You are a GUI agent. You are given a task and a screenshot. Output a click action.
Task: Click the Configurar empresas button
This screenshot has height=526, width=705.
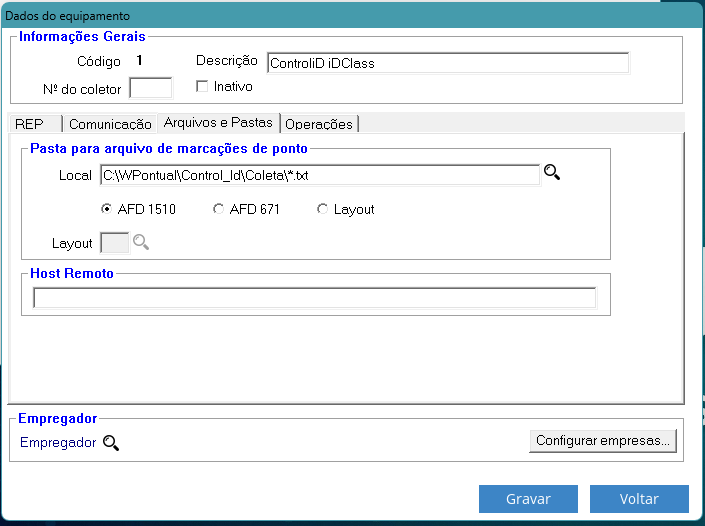click(x=604, y=440)
